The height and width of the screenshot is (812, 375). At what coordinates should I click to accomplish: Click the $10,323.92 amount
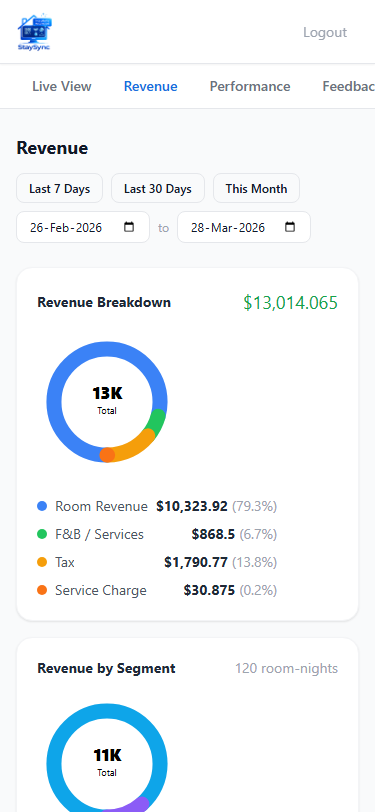192,506
